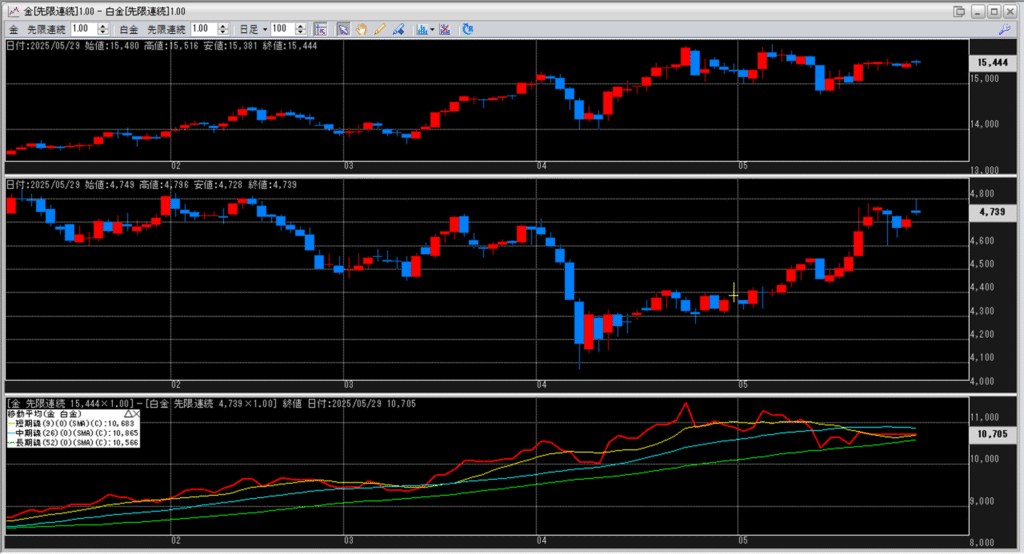Click the 4,800 axis label on platinum chart
1024x554 pixels.
(x=982, y=194)
